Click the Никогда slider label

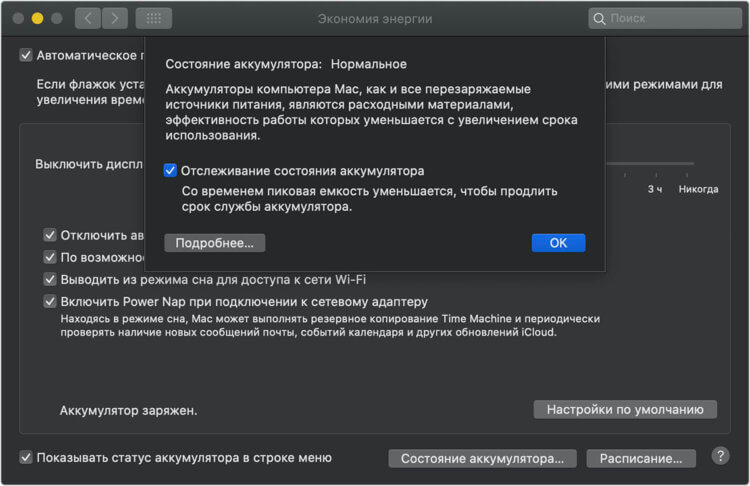tap(698, 189)
